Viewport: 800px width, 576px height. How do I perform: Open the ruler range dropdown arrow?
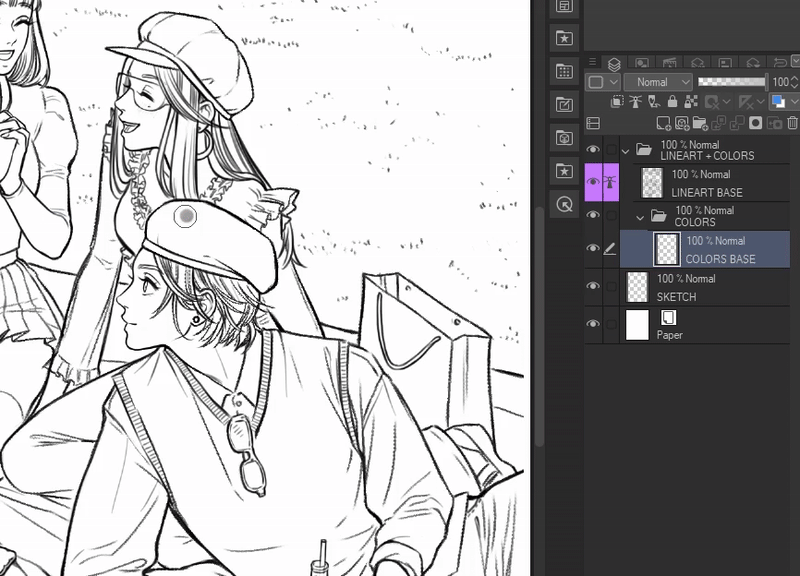[760, 102]
